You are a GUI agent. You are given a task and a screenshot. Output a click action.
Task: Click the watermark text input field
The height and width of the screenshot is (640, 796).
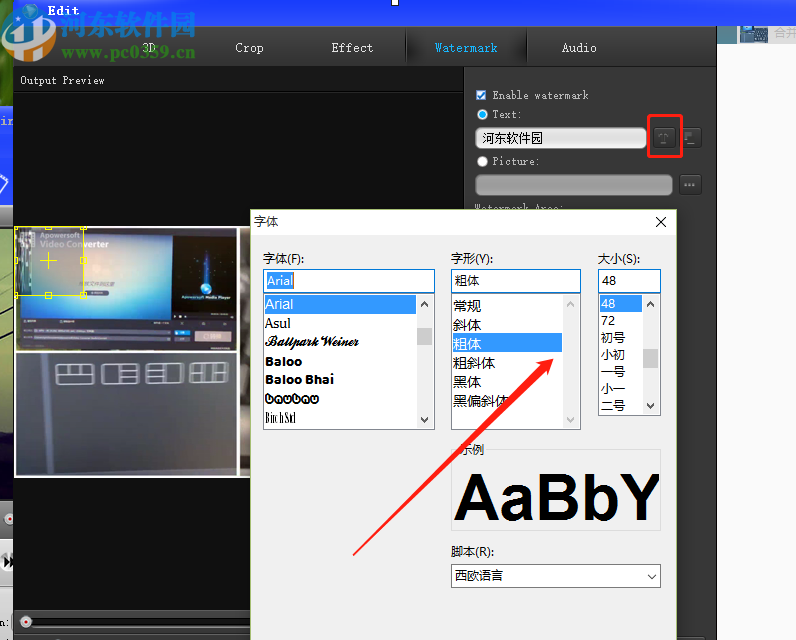coord(560,138)
